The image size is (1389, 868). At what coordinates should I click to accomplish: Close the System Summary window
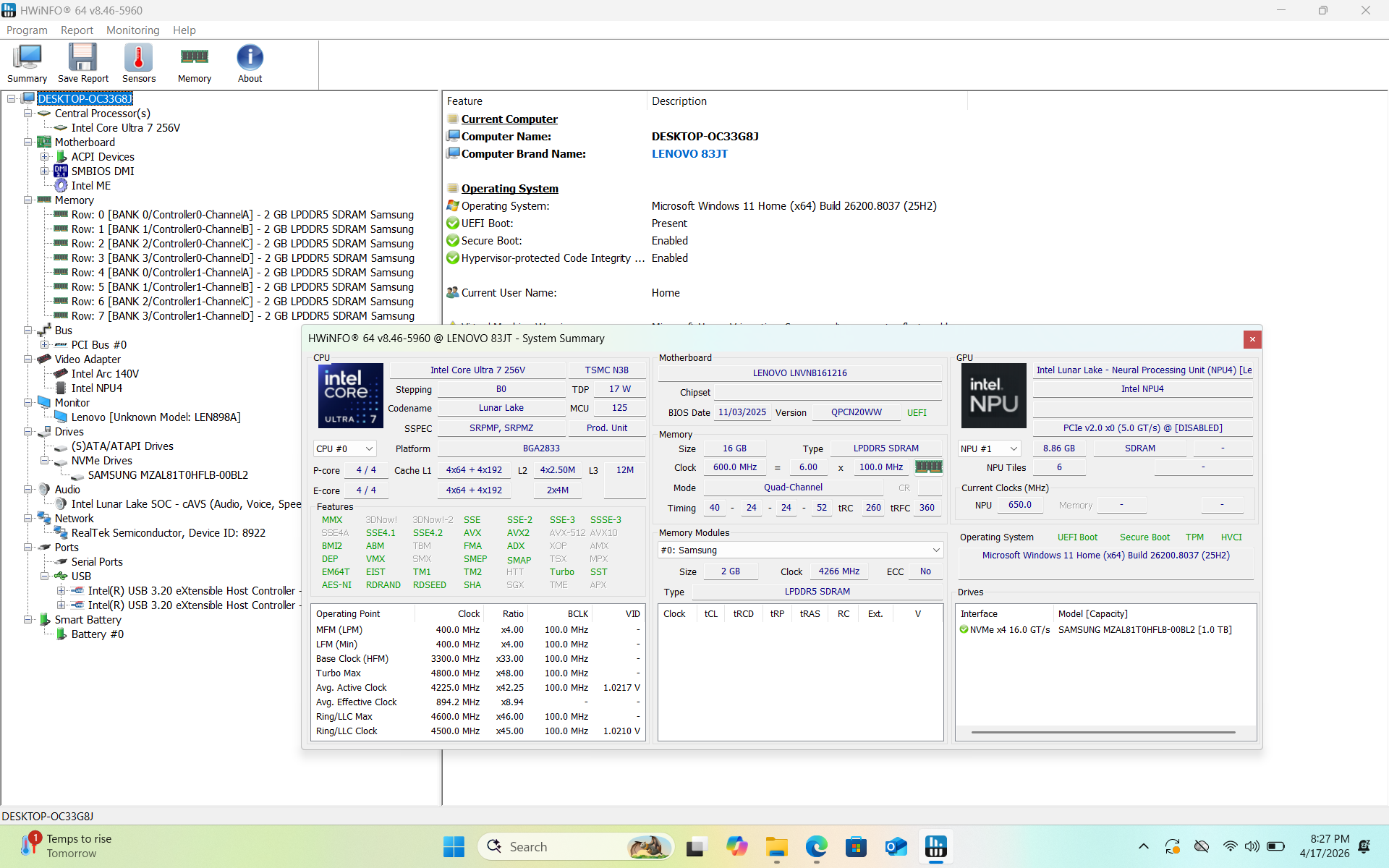pos(1252,339)
